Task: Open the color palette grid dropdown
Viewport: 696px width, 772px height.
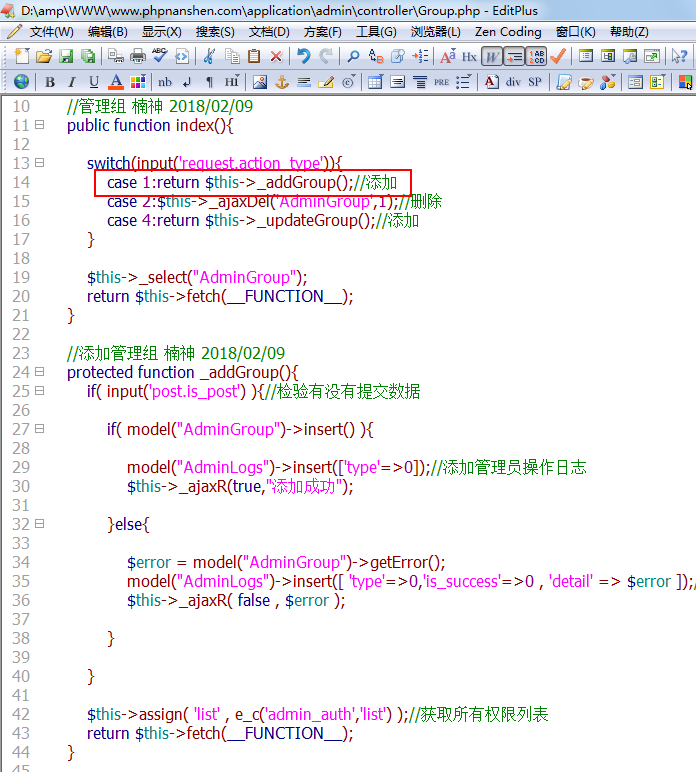Action: click(x=138, y=82)
